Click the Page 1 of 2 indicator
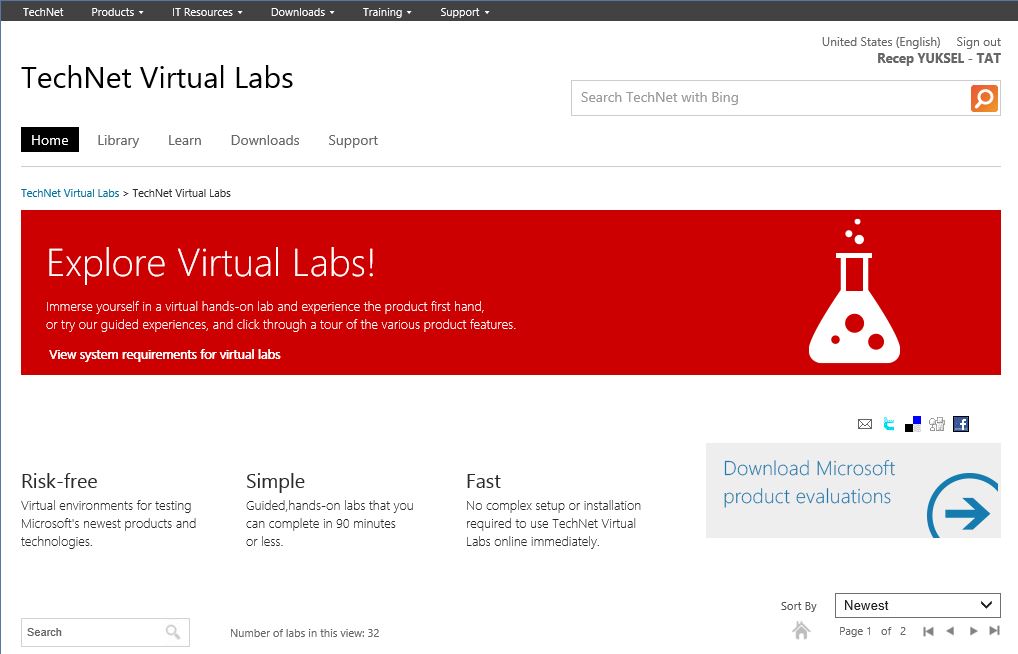1018x654 pixels. click(x=873, y=631)
